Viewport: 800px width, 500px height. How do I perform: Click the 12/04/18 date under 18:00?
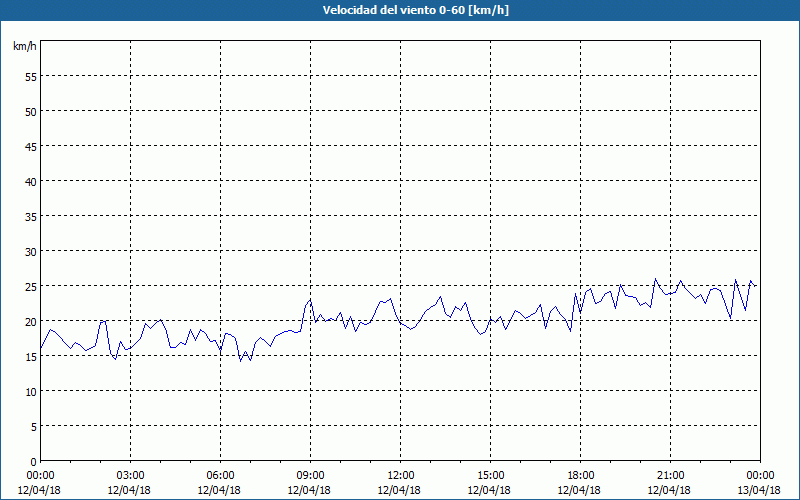tap(579, 490)
